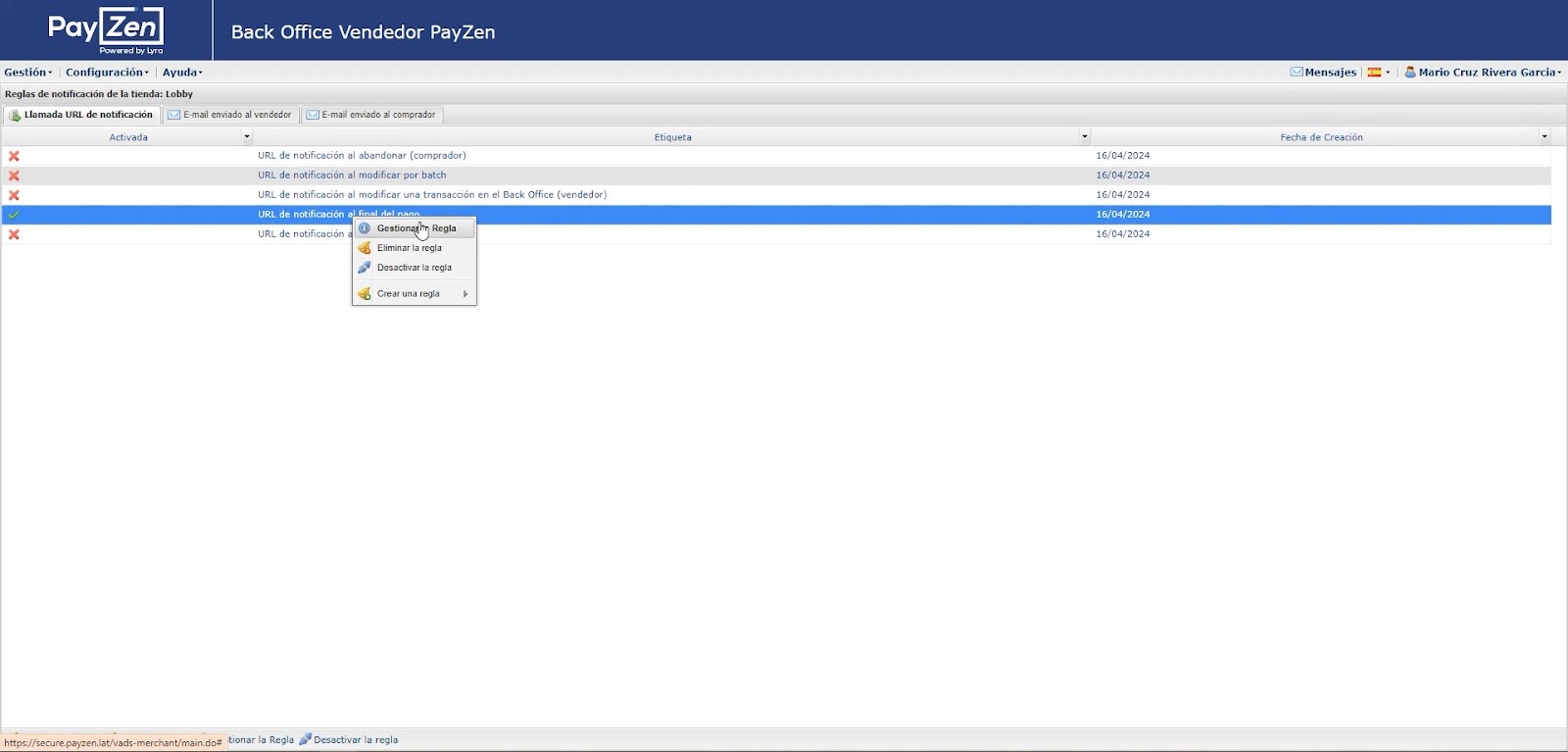
Task: Click the icon beside Eliminar la regla
Action: click(365, 248)
